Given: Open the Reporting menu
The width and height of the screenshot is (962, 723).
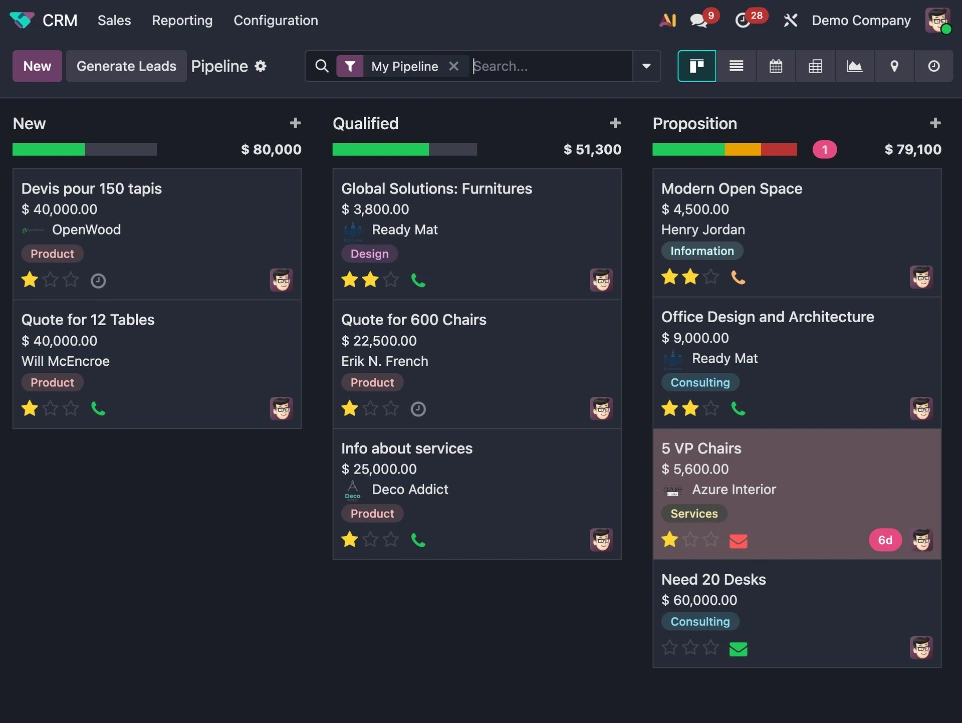Looking at the screenshot, I should tap(182, 20).
